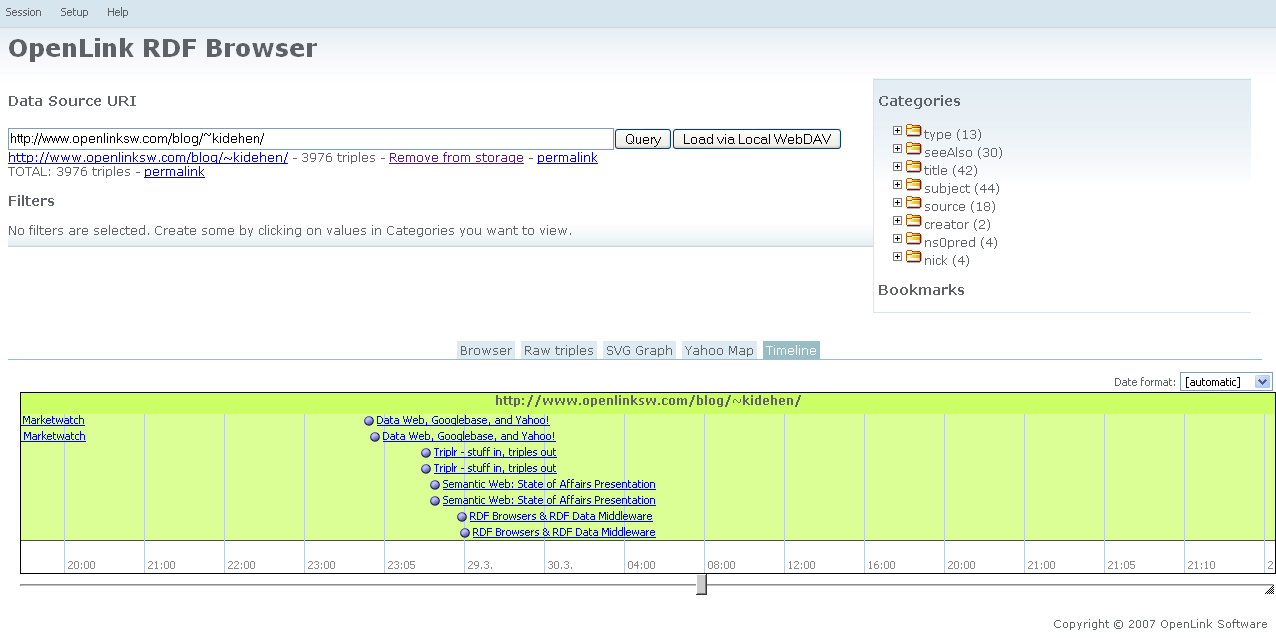1276x638 pixels.
Task: Open second RDF Browsers & RDF Data Middleware link
Action: tap(564, 533)
